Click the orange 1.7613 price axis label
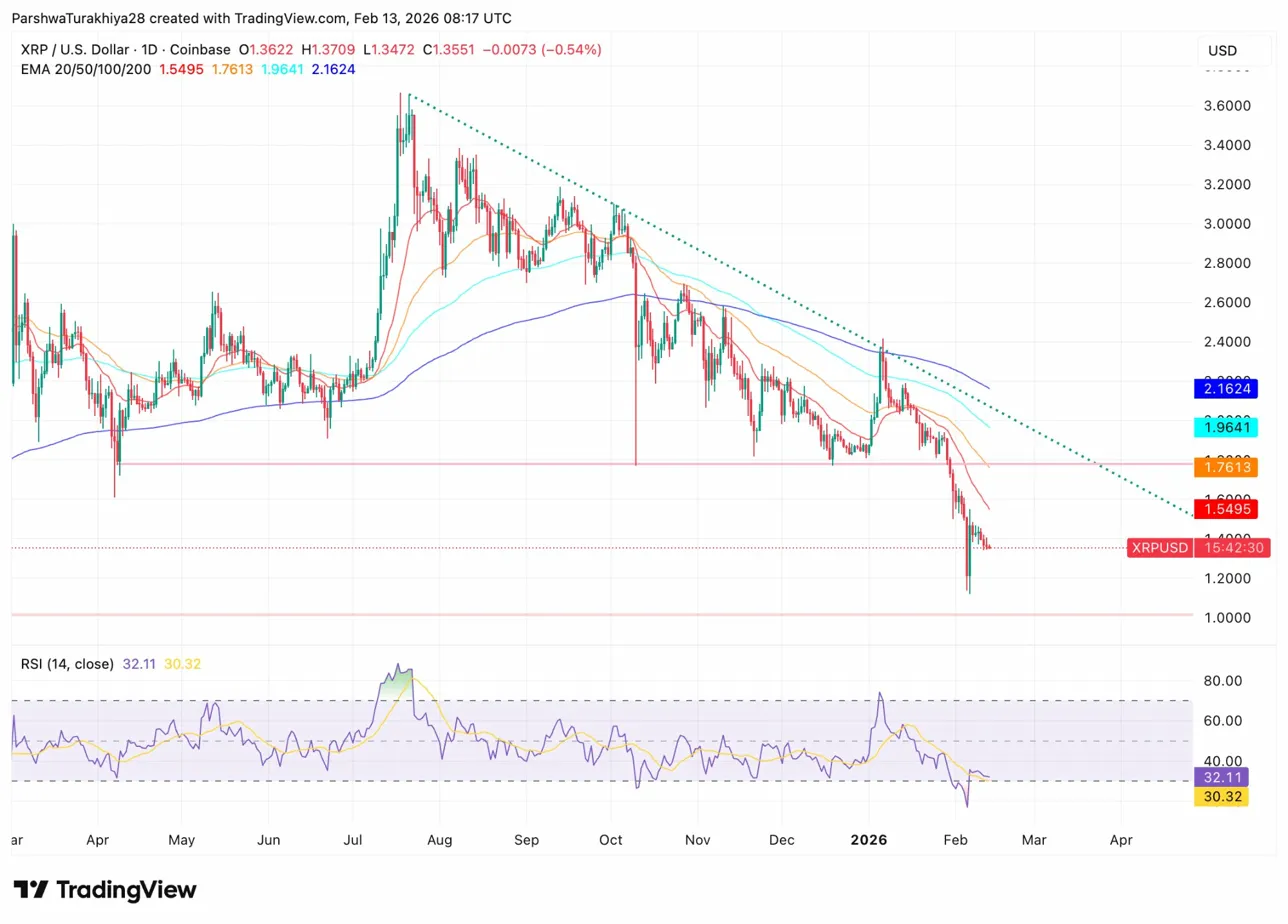1288x924 pixels. click(x=1226, y=466)
